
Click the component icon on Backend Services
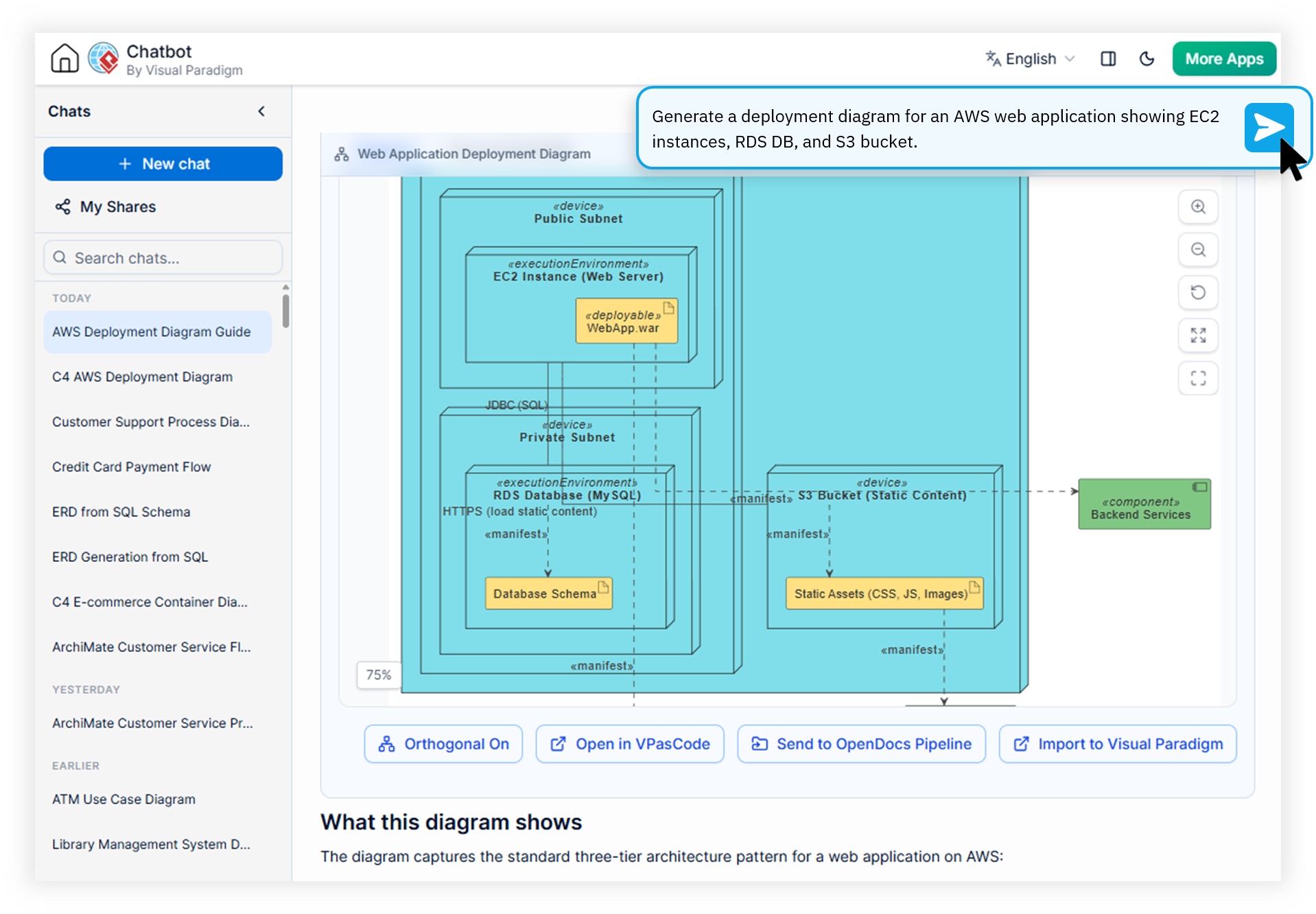[1199, 487]
